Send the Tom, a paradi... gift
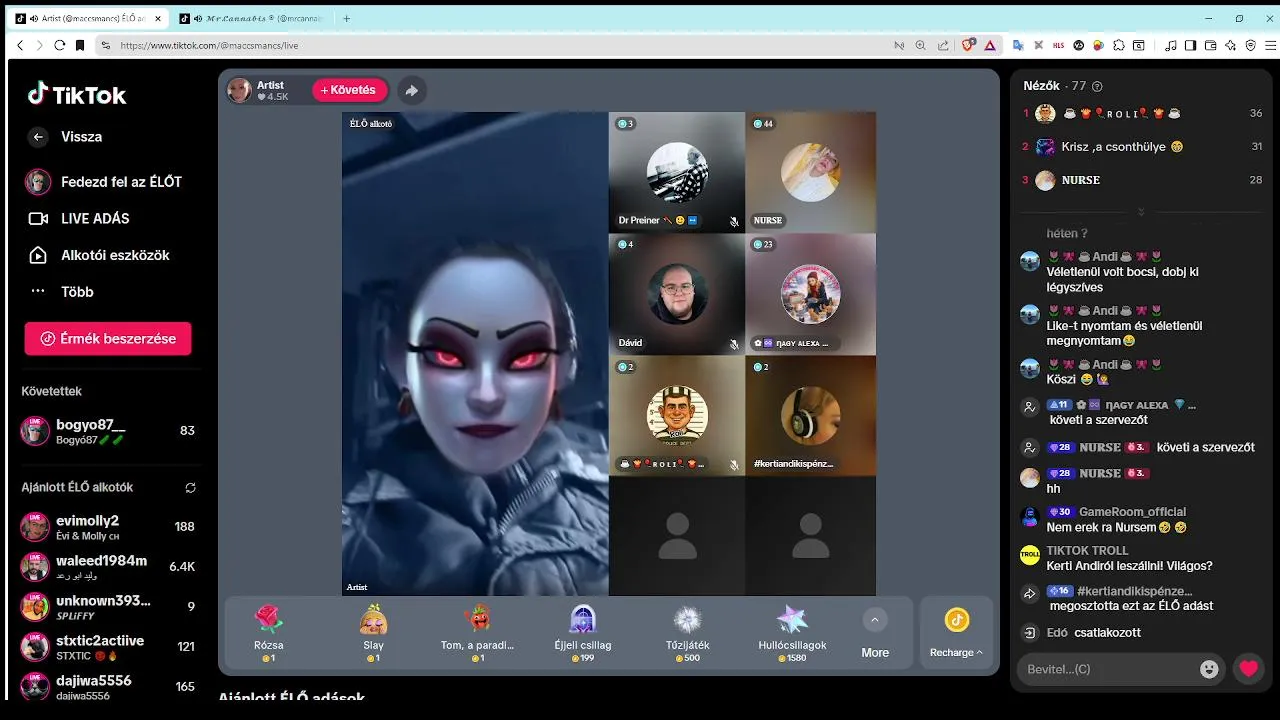Screen dimensions: 1280x720 point(477,632)
